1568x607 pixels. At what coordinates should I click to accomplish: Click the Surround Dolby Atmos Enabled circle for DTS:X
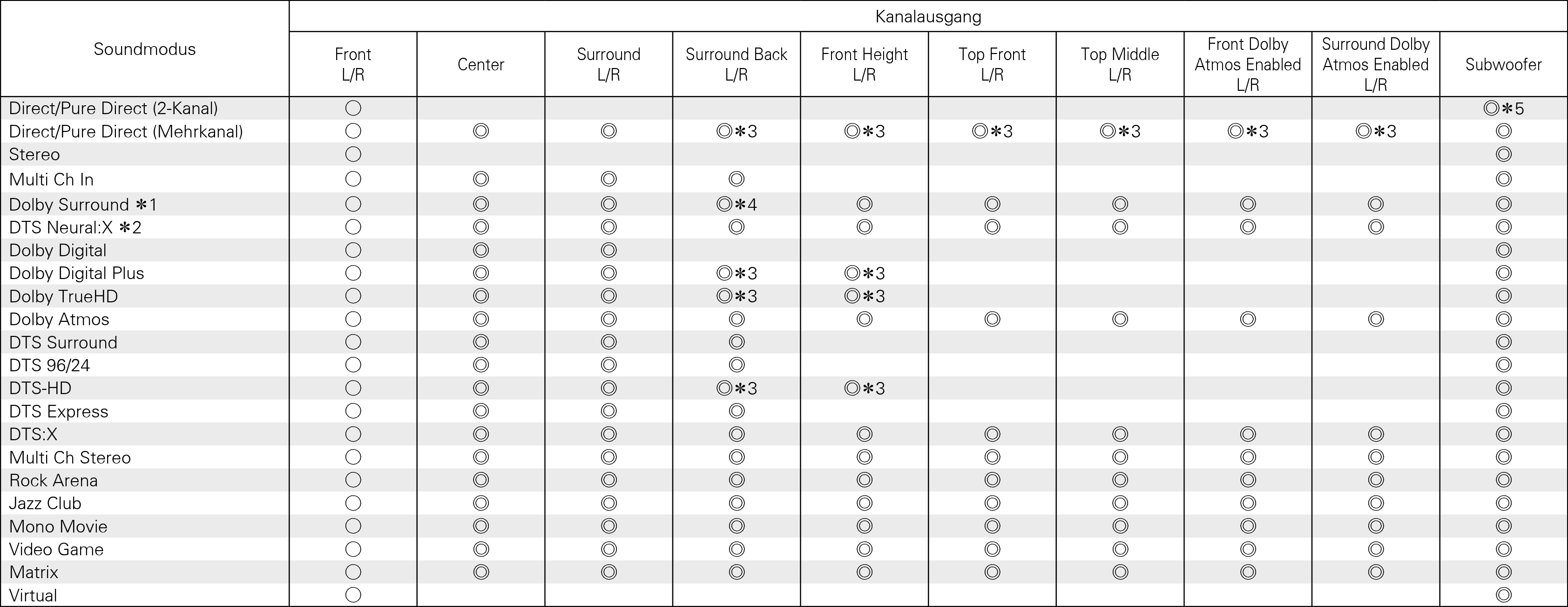coord(1376,434)
